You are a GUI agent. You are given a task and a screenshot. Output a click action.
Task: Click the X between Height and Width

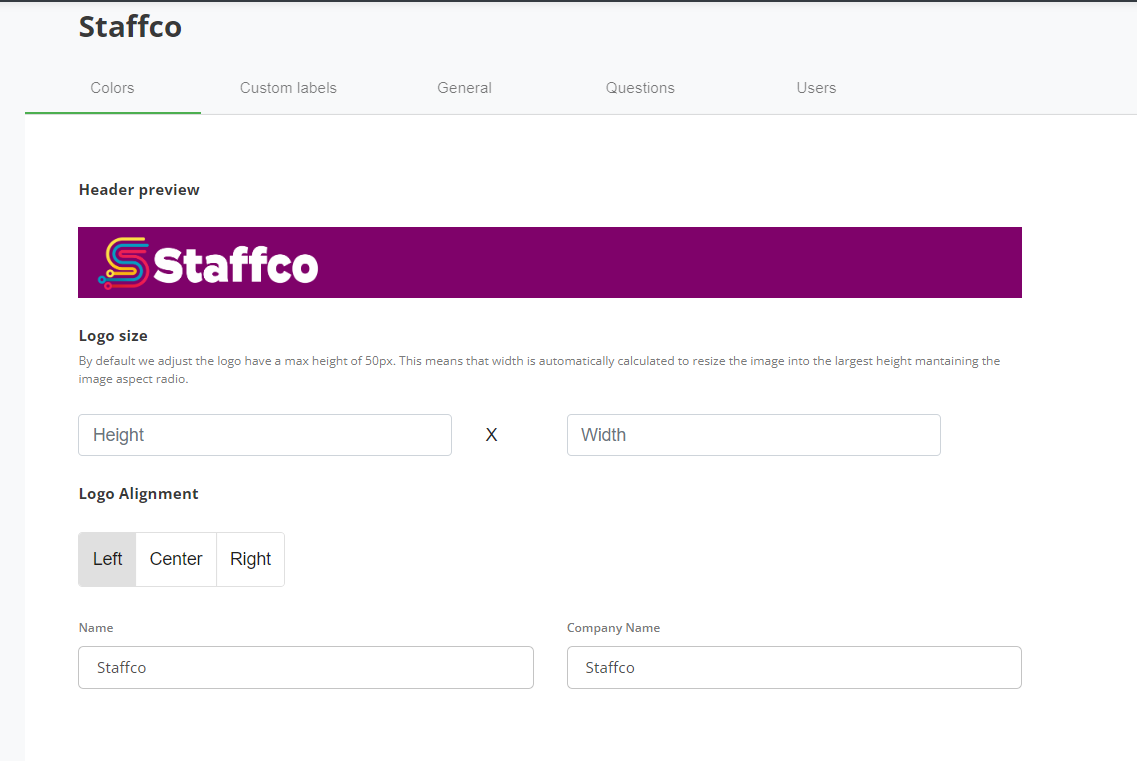coord(492,435)
